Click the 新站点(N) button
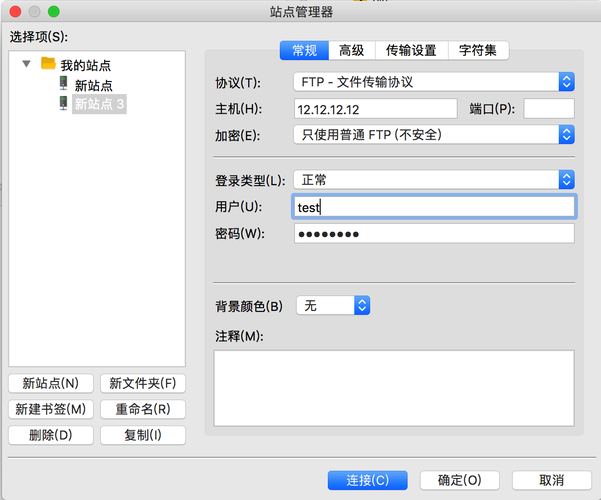The width and height of the screenshot is (601, 500). pos(51,383)
